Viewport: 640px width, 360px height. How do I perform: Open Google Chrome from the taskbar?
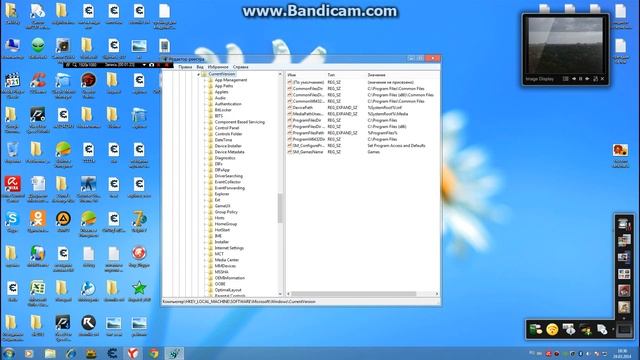pos(154,353)
